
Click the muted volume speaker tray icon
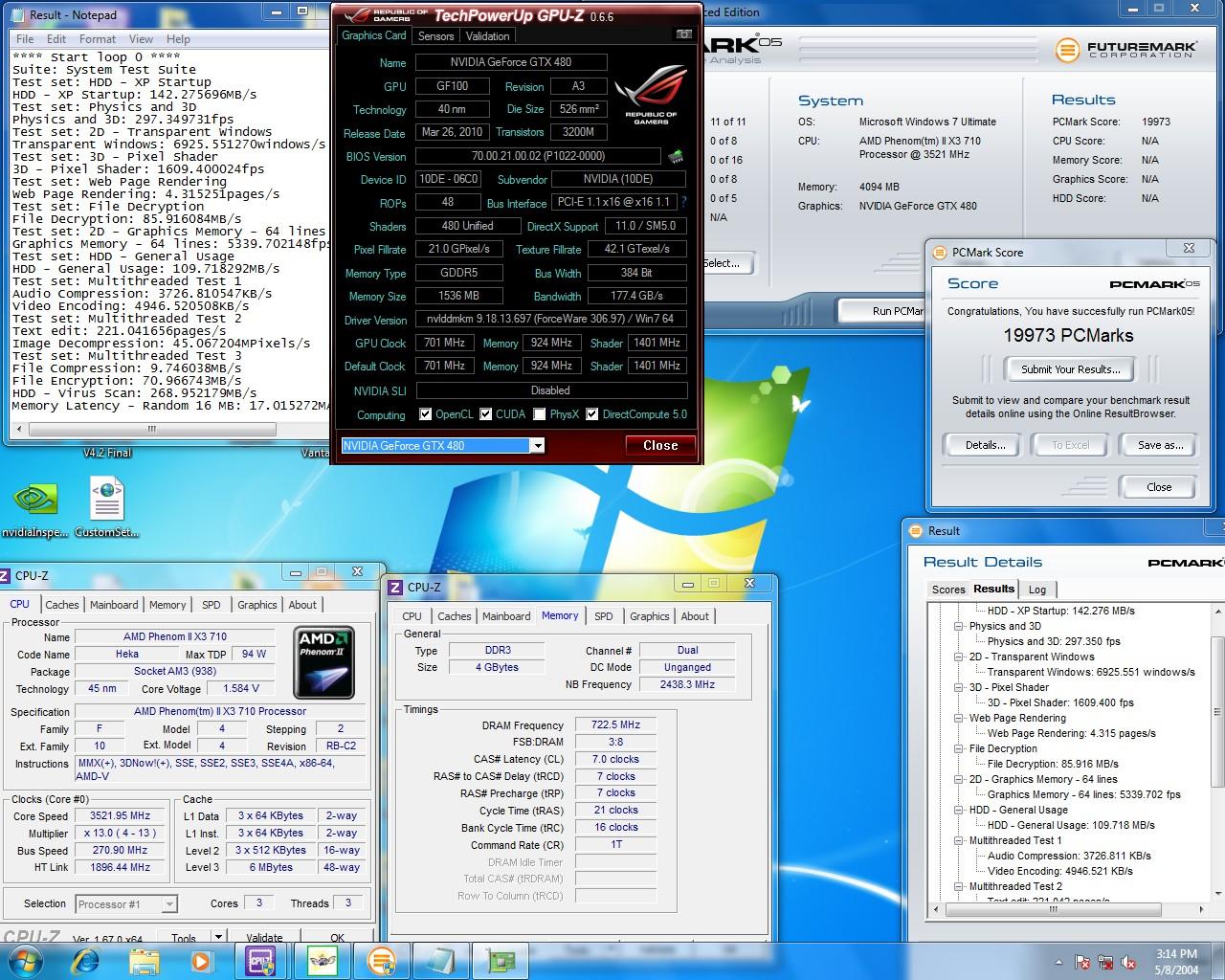[x=1129, y=962]
